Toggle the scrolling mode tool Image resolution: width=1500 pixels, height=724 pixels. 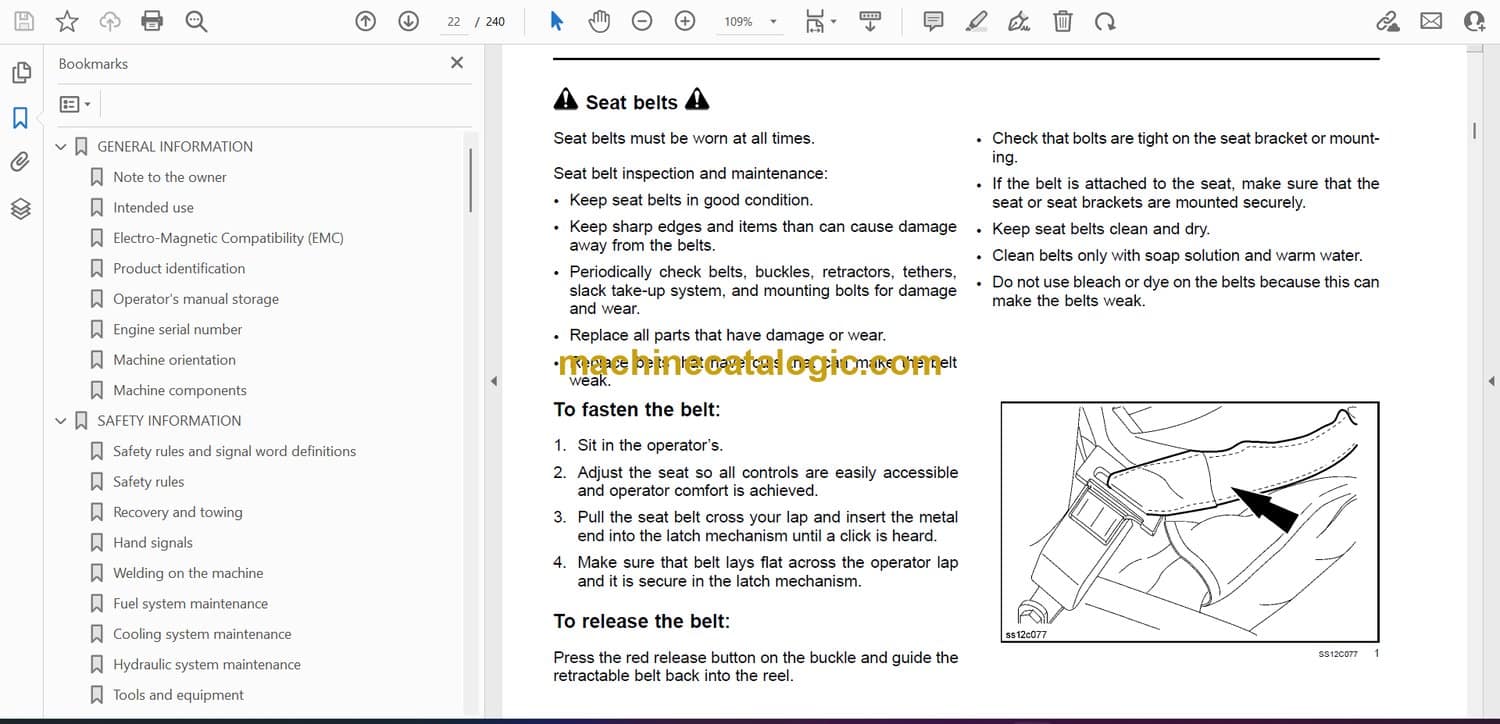tap(870, 21)
